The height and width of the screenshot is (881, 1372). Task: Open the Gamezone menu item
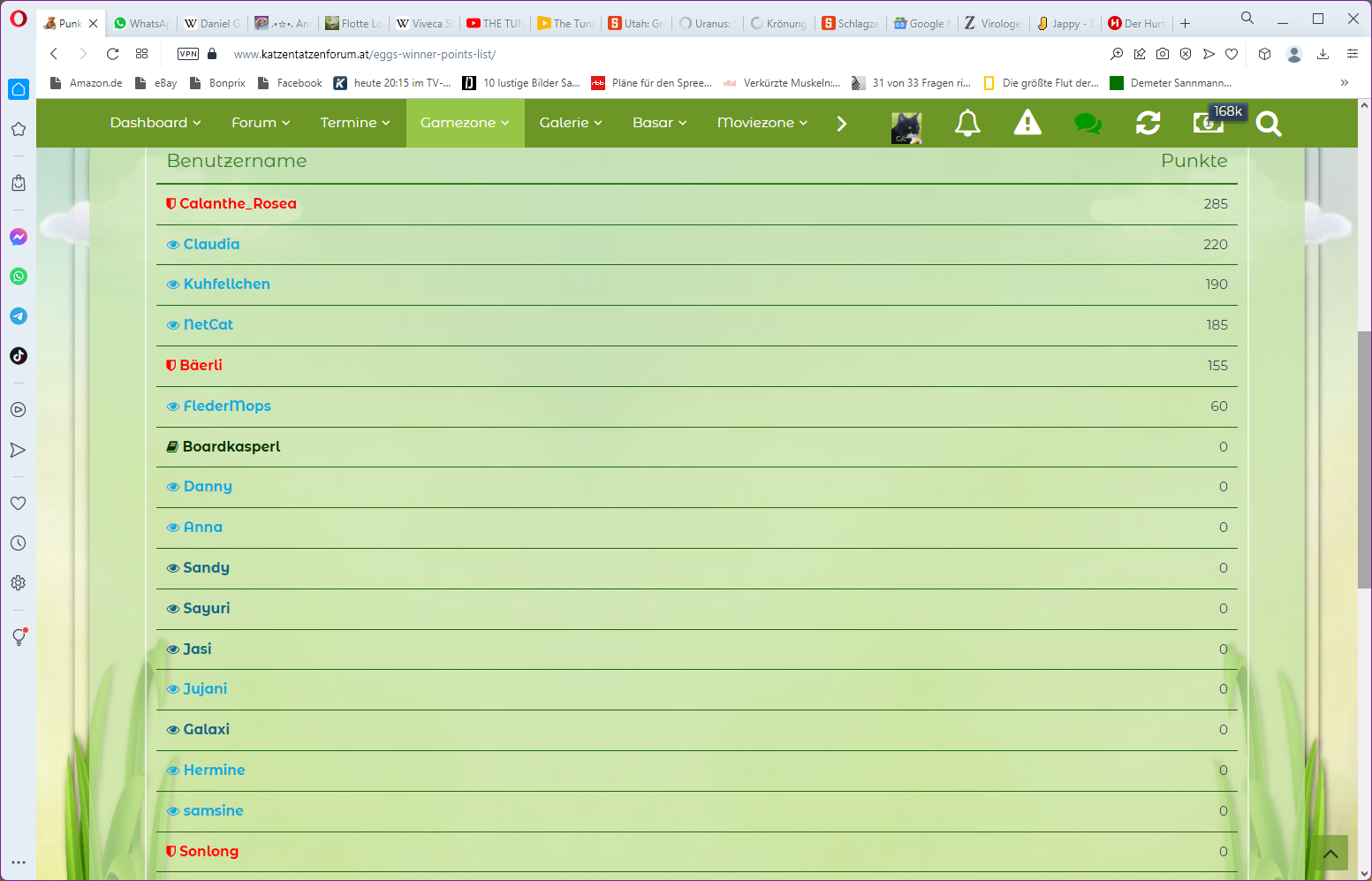point(465,123)
